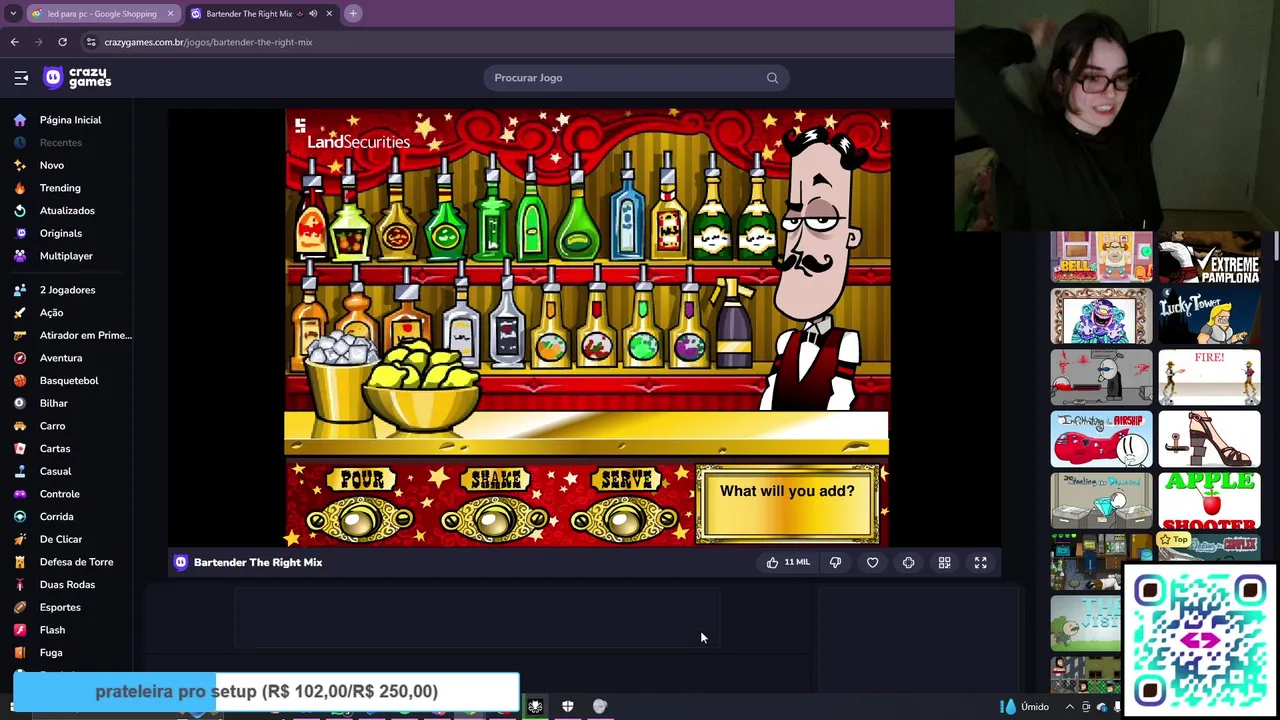Click the CrazyGames logo
This screenshot has height=720, width=1280.
click(x=77, y=78)
